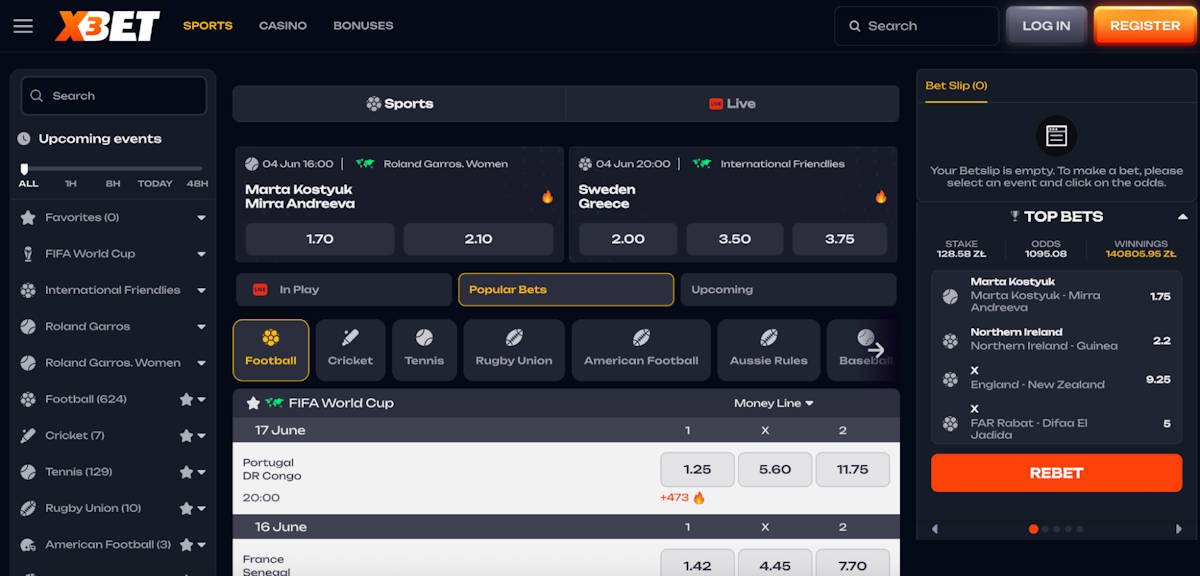Expand Roland Garros. Women in sidebar
The image size is (1200, 576).
pyautogui.click(x=201, y=363)
